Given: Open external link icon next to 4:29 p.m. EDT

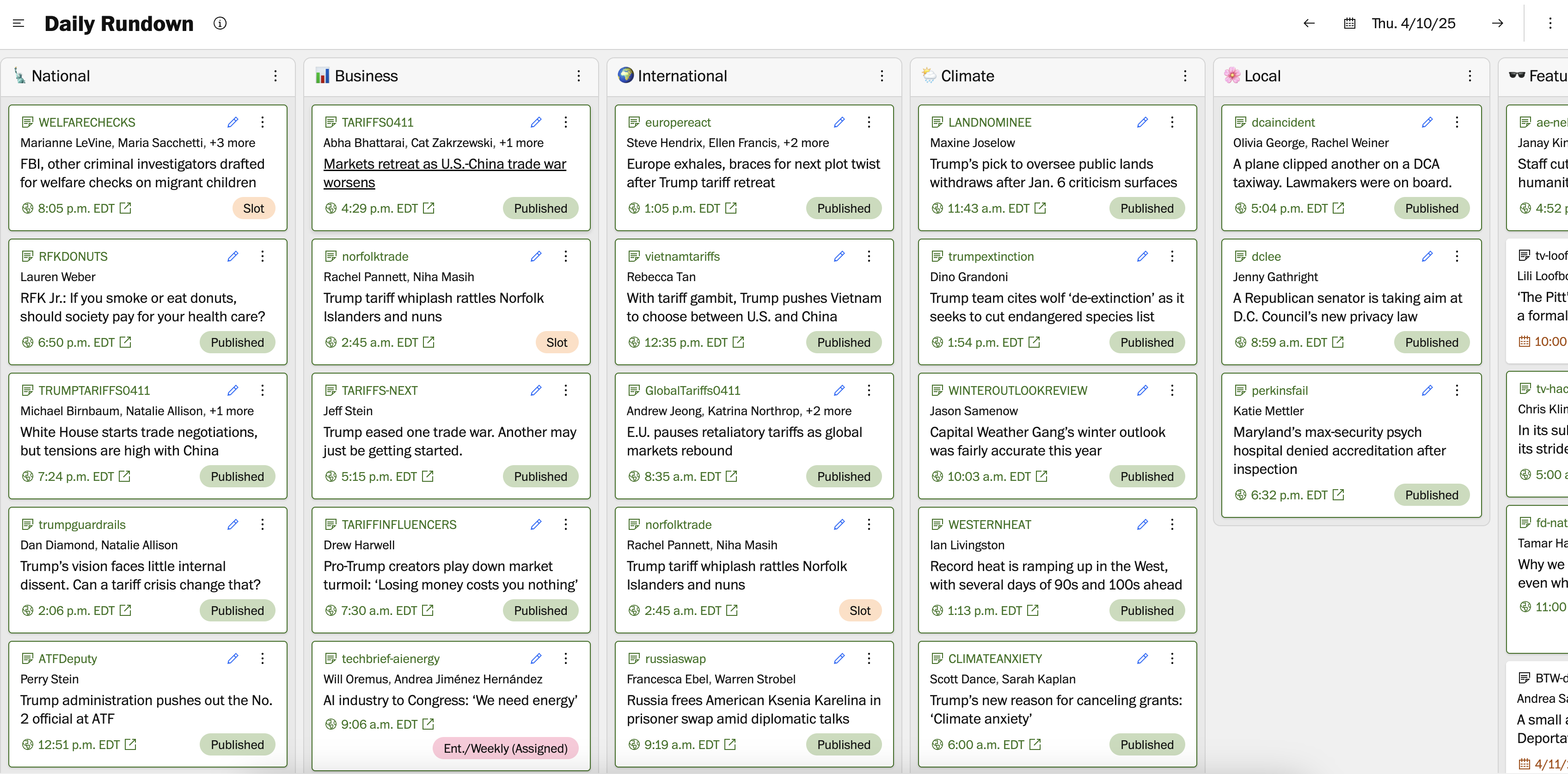Looking at the screenshot, I should point(429,208).
